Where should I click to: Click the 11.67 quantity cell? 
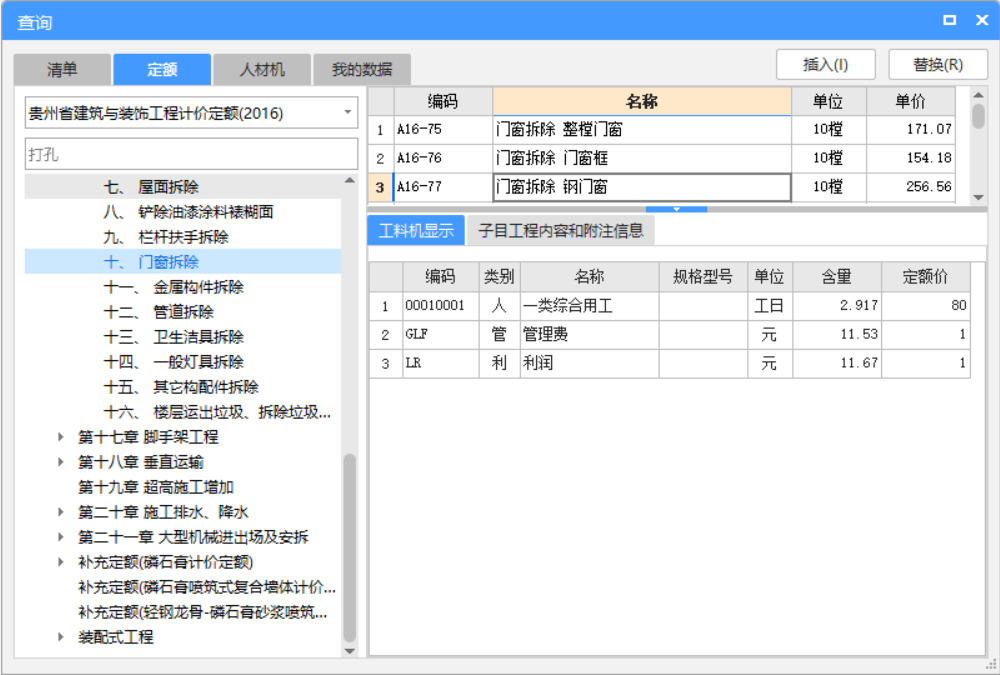tap(837, 363)
